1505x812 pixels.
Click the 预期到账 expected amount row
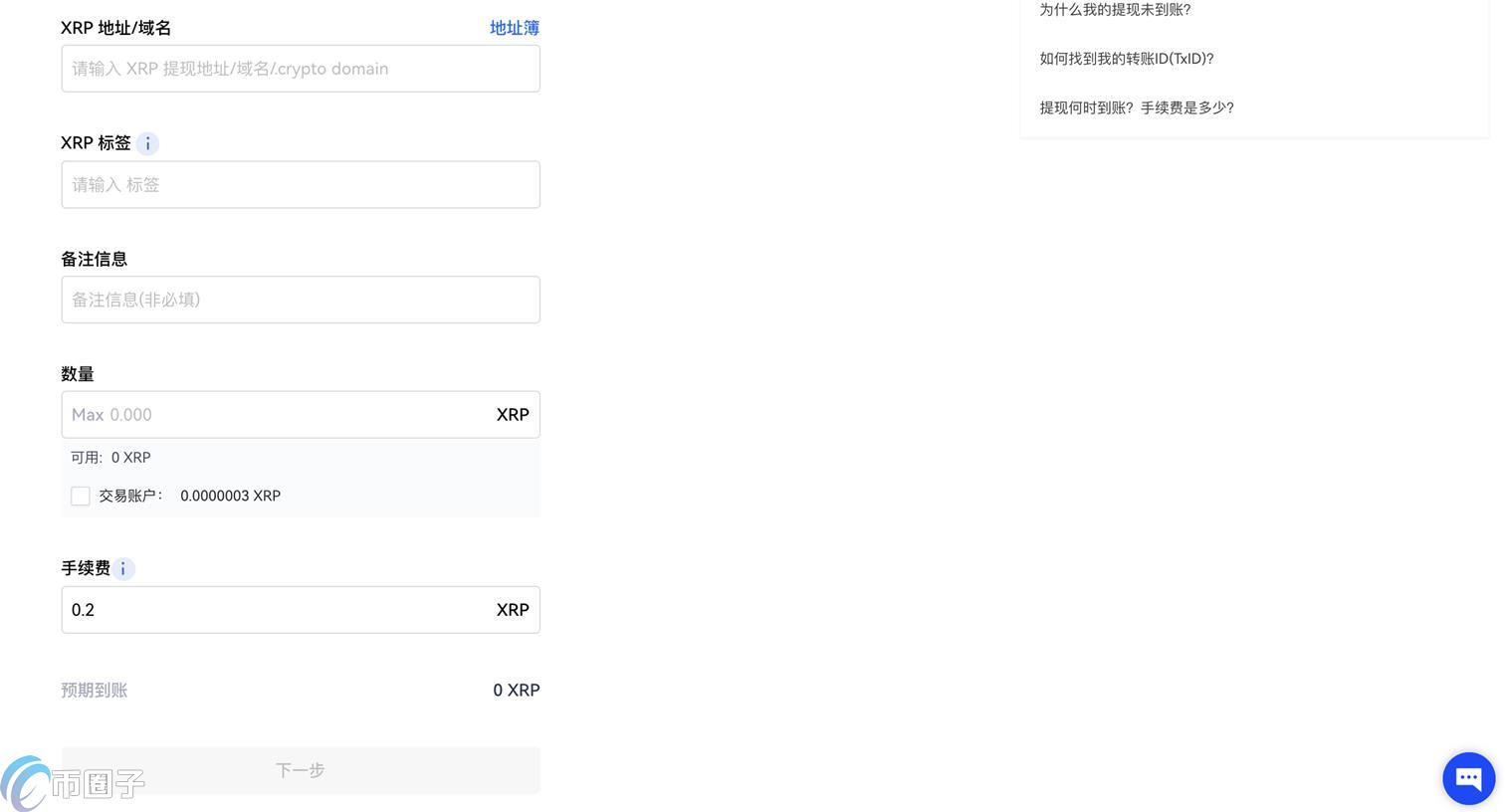tap(94, 689)
